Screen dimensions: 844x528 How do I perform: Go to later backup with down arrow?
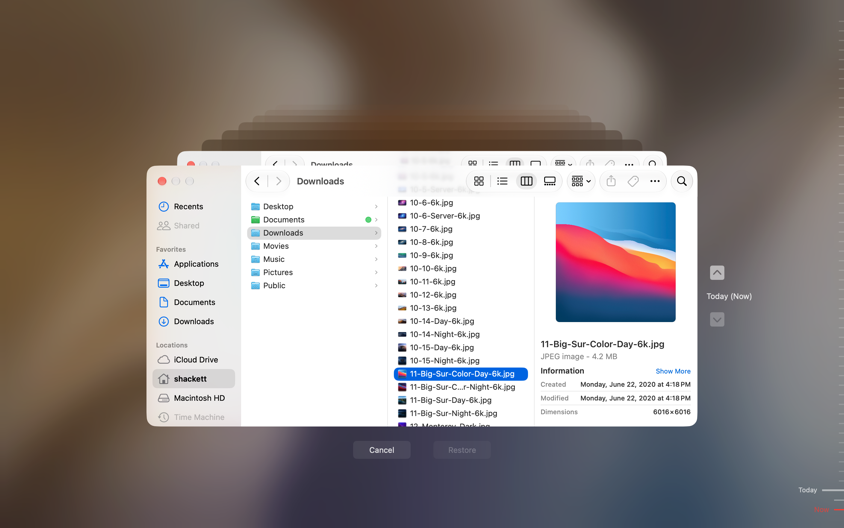(x=717, y=320)
